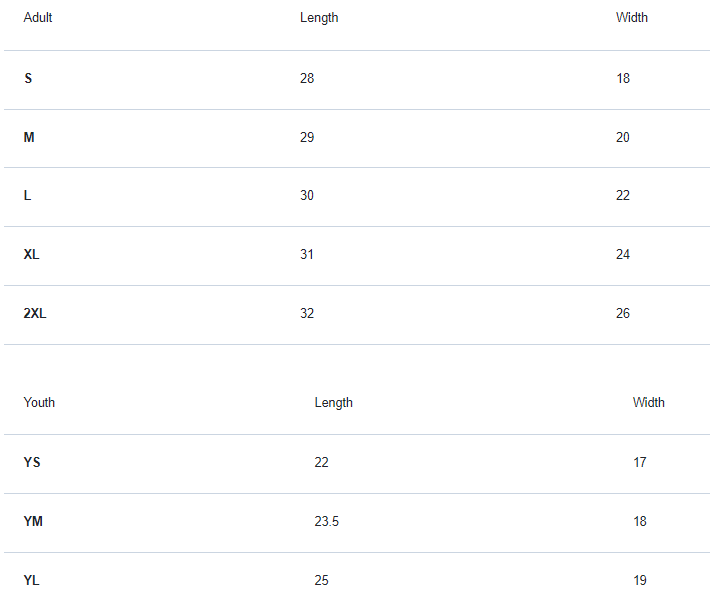The width and height of the screenshot is (710, 609).
Task: Click the length value 23.5 for size YM
Action: (x=327, y=522)
